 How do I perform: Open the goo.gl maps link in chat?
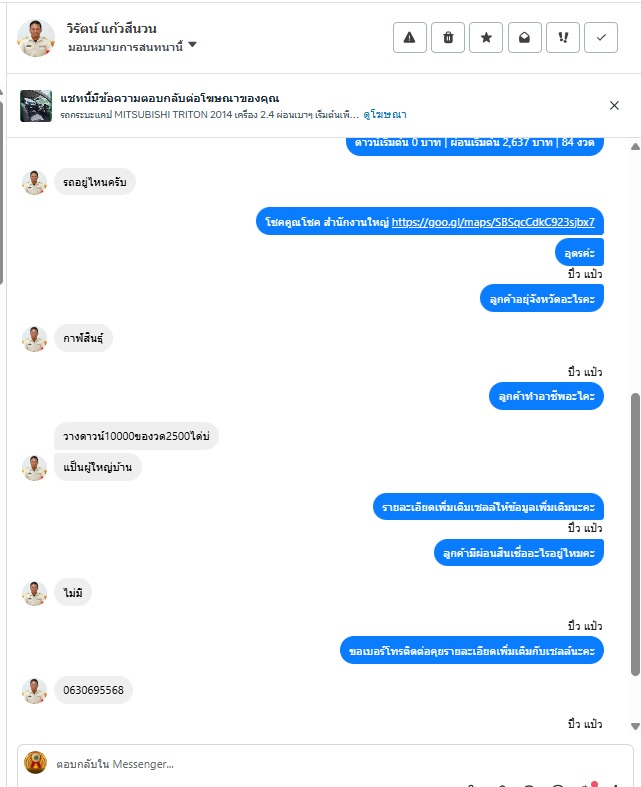coord(493,222)
